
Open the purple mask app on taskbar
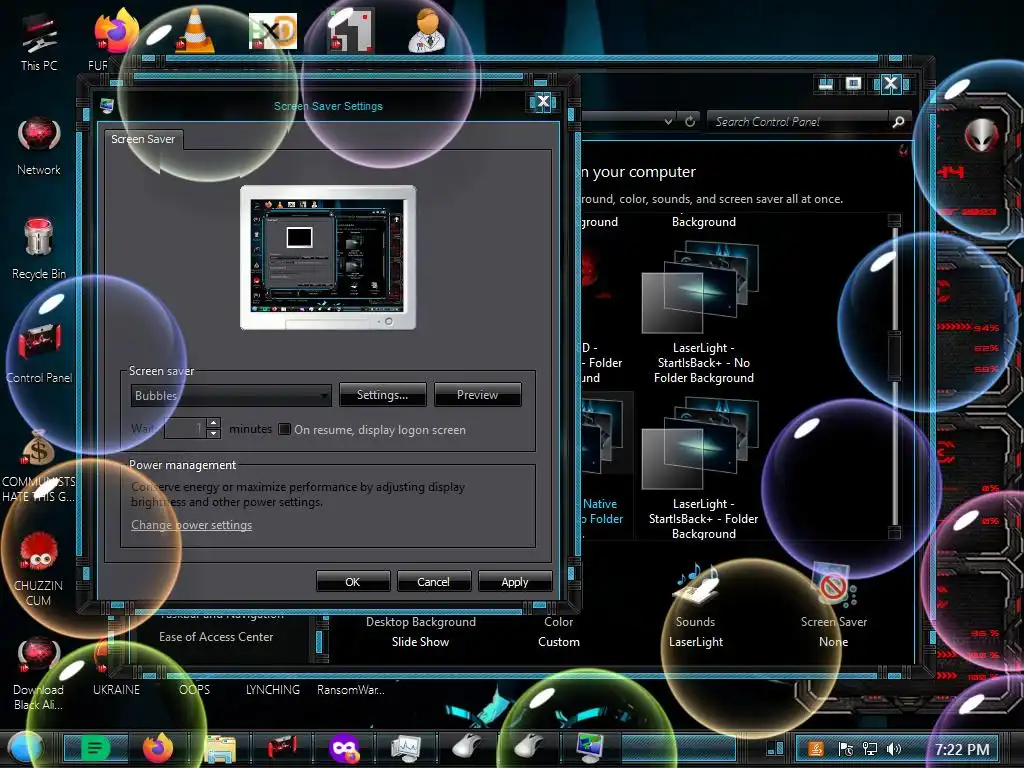[x=345, y=748]
